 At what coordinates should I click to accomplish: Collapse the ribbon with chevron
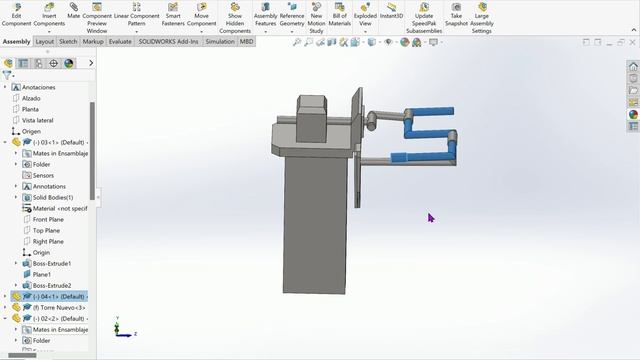click(x=633, y=30)
